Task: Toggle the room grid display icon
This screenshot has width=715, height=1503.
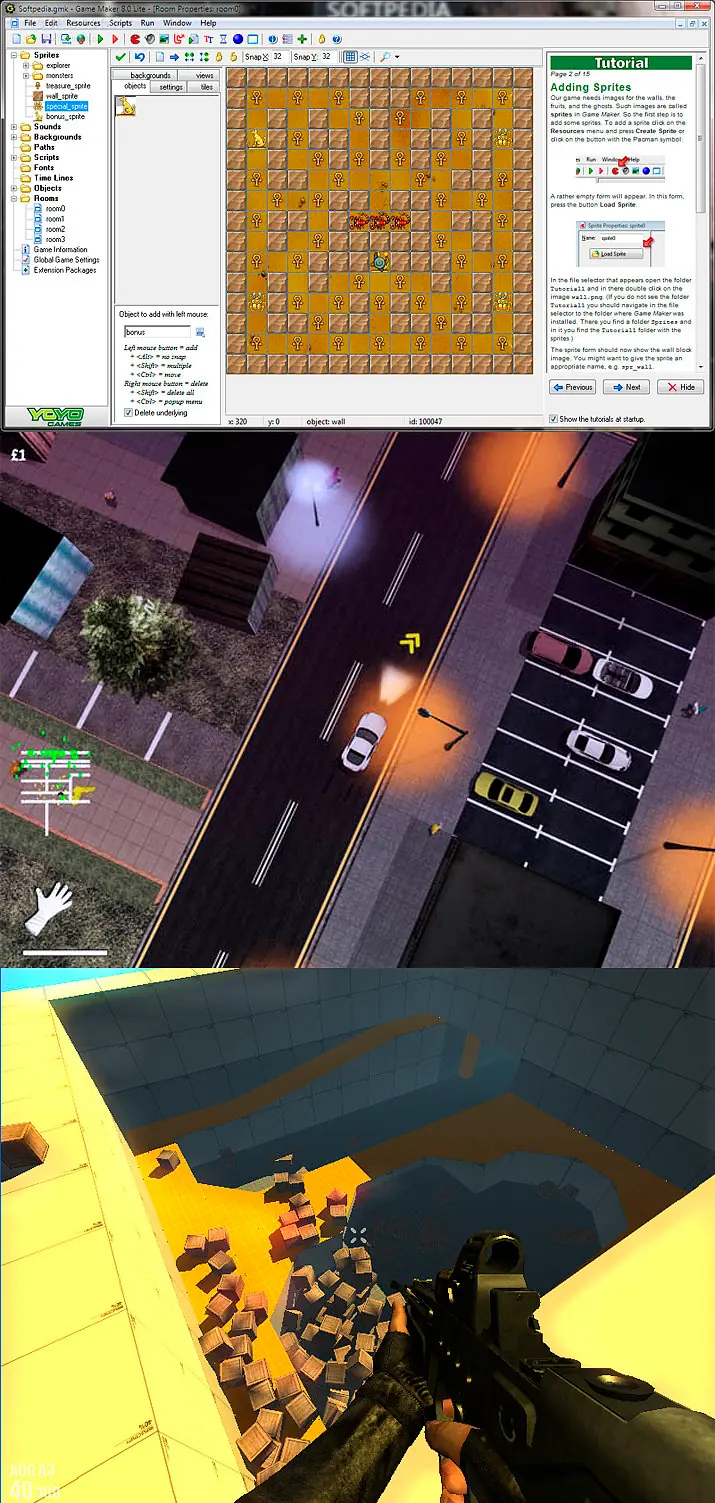Action: click(350, 56)
